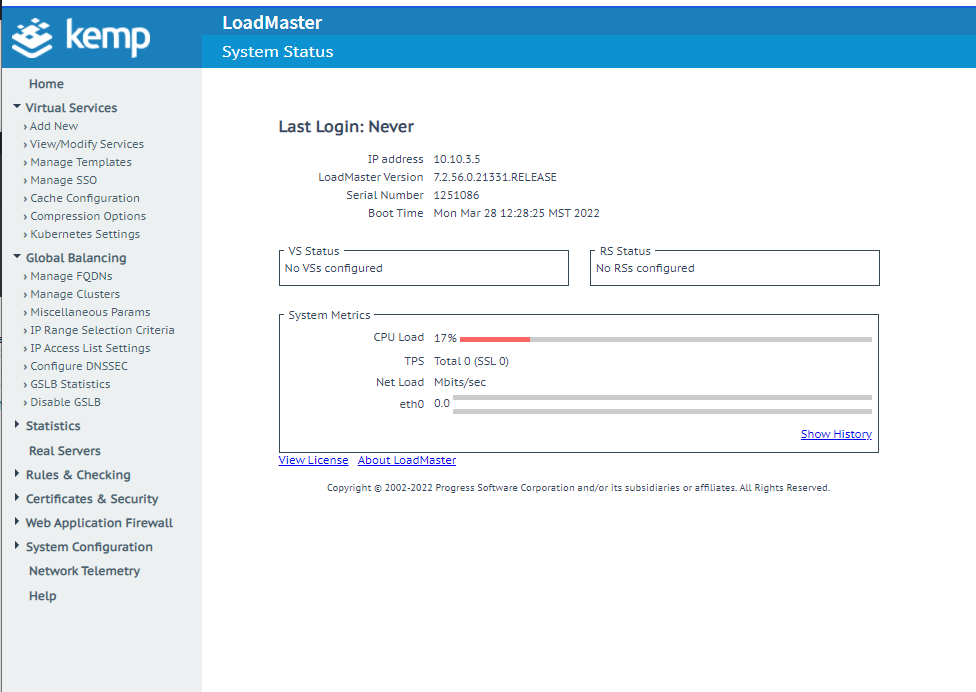Open Add New virtual service
976x692 pixels.
54,126
